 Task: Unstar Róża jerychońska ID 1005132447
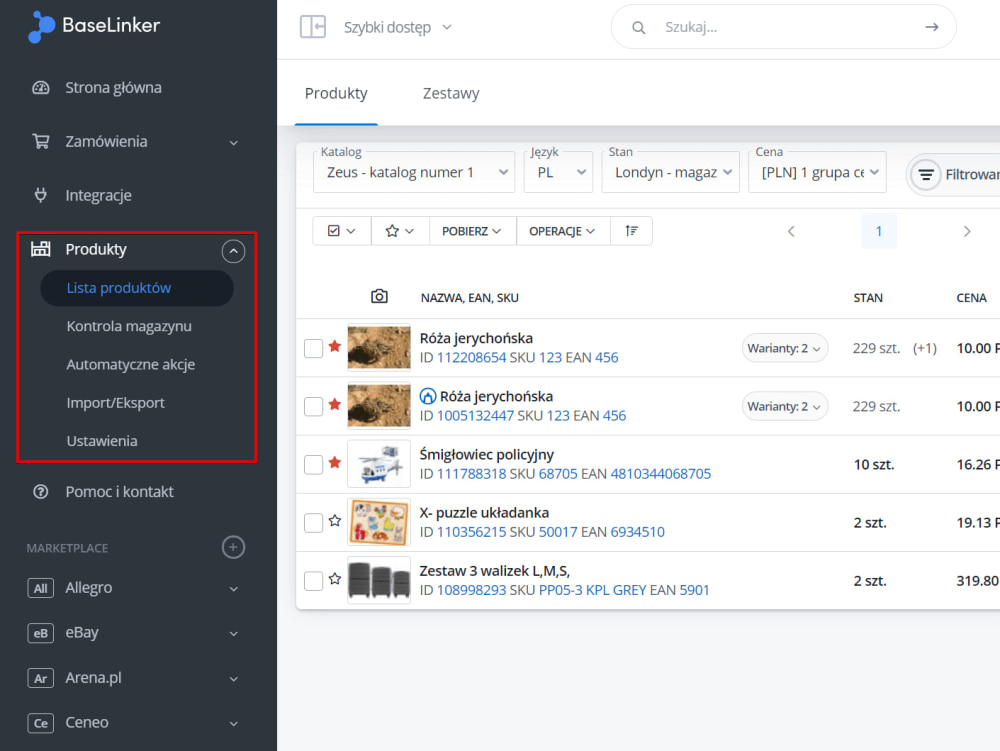tap(335, 404)
